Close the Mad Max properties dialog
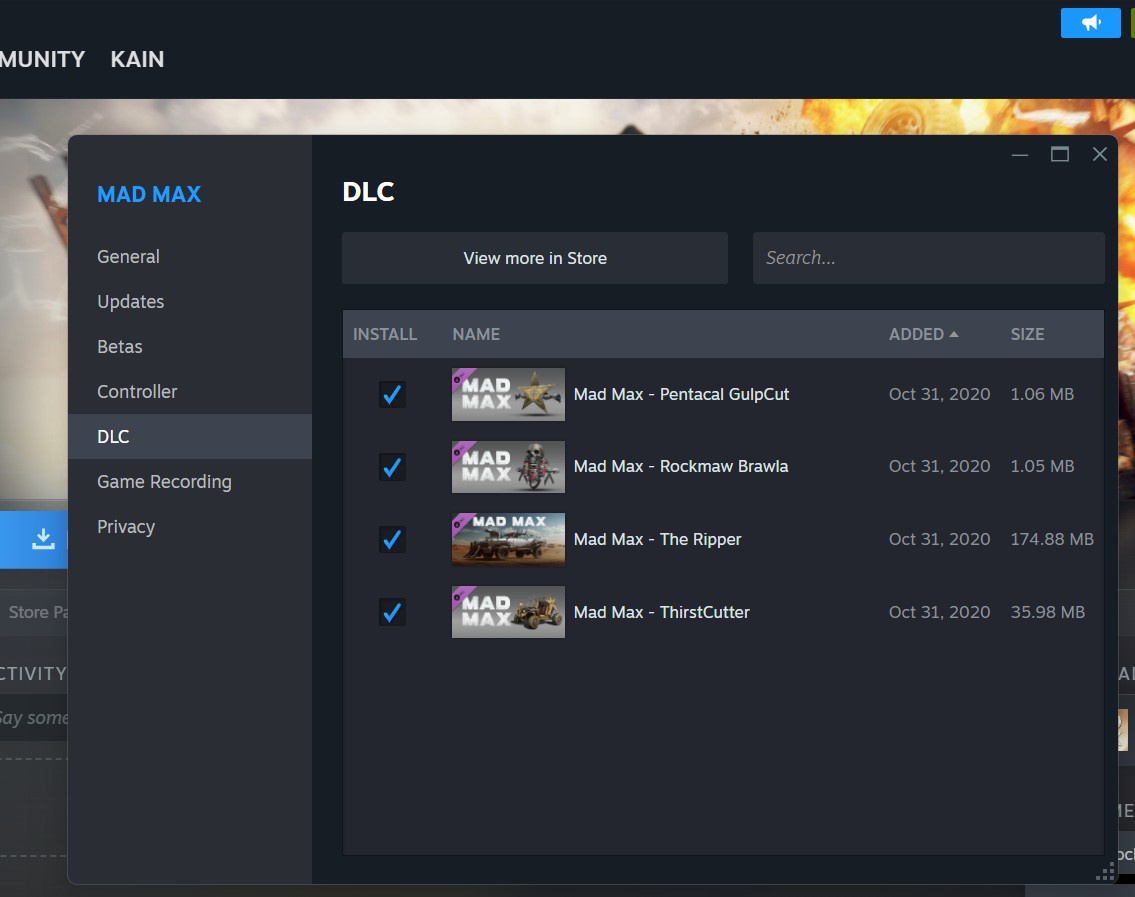Viewport: 1135px width, 897px height. pyautogui.click(x=1100, y=154)
